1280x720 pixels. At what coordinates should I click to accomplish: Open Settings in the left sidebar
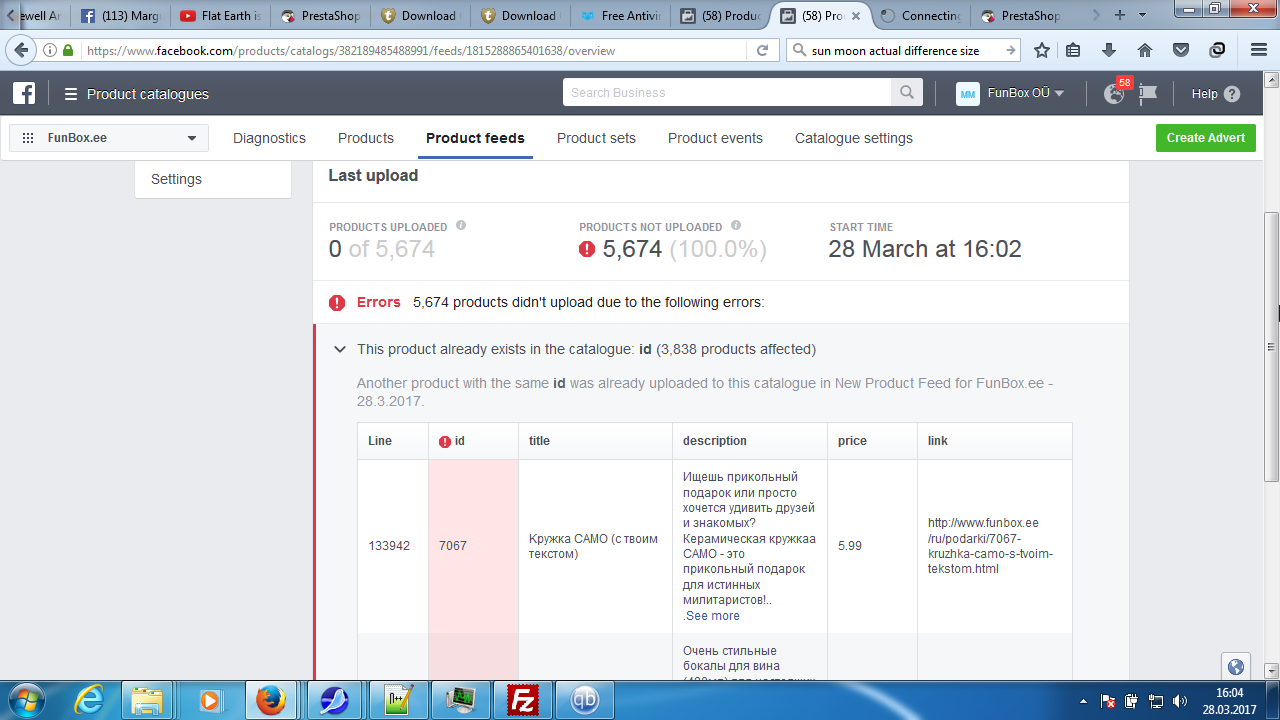pyautogui.click(x=177, y=179)
